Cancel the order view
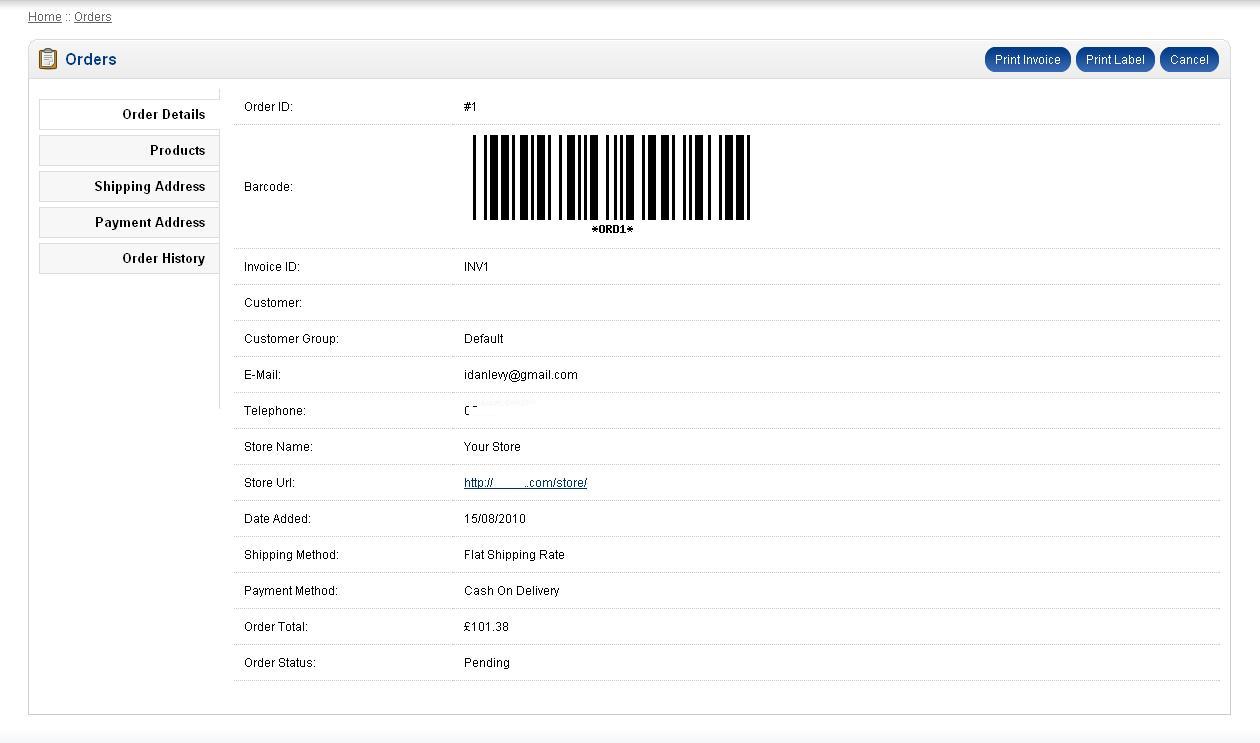The height and width of the screenshot is (743, 1260). point(1189,60)
